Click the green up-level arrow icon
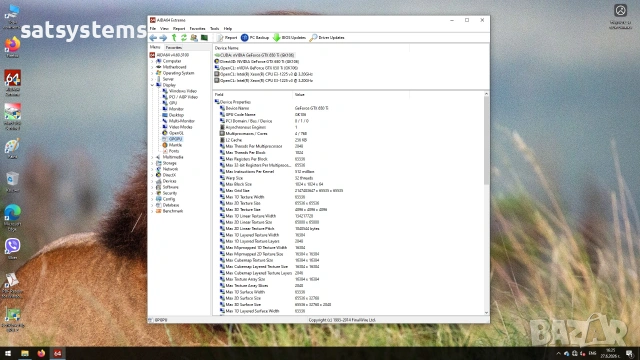The height and width of the screenshot is (360, 640). point(174,38)
